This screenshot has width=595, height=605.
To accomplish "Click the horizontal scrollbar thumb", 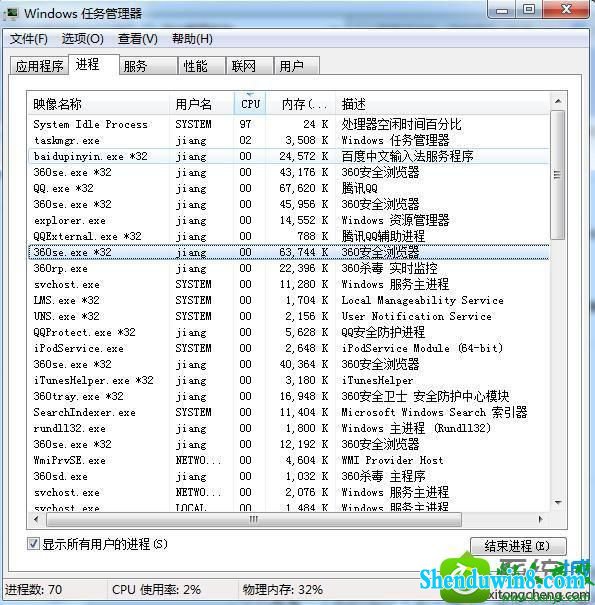I will tap(254, 520).
